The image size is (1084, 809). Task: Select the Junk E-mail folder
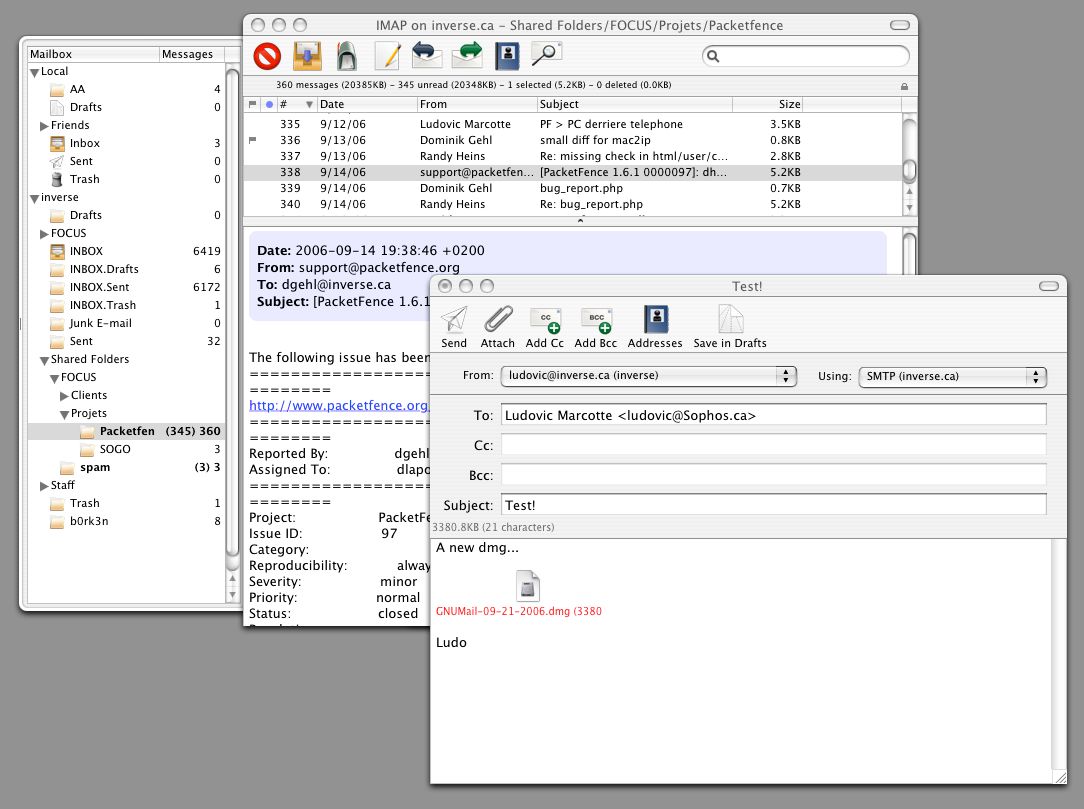click(x=100, y=324)
